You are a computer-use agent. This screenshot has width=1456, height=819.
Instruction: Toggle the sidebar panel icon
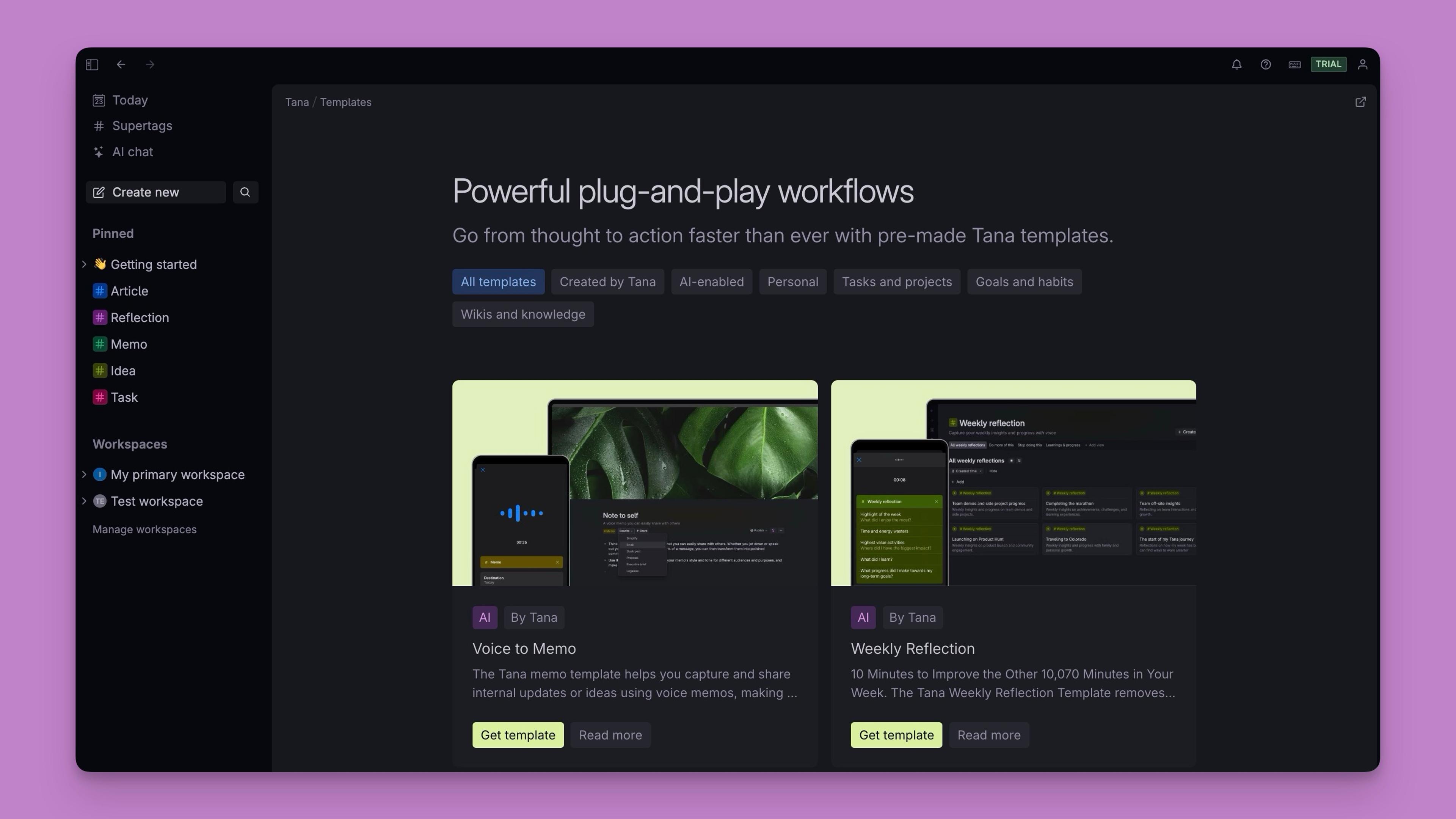point(92,64)
